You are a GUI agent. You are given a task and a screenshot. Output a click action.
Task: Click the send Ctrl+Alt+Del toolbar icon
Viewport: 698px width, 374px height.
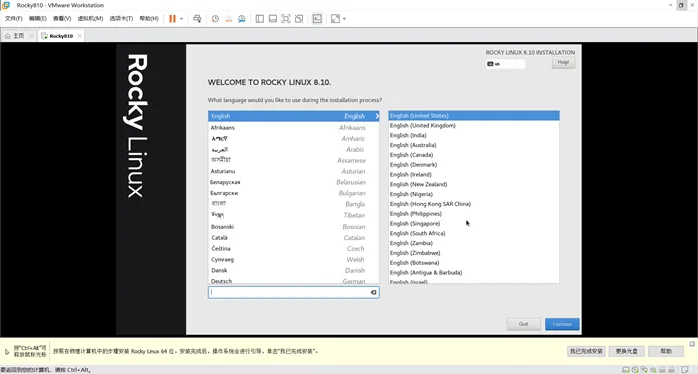197,19
